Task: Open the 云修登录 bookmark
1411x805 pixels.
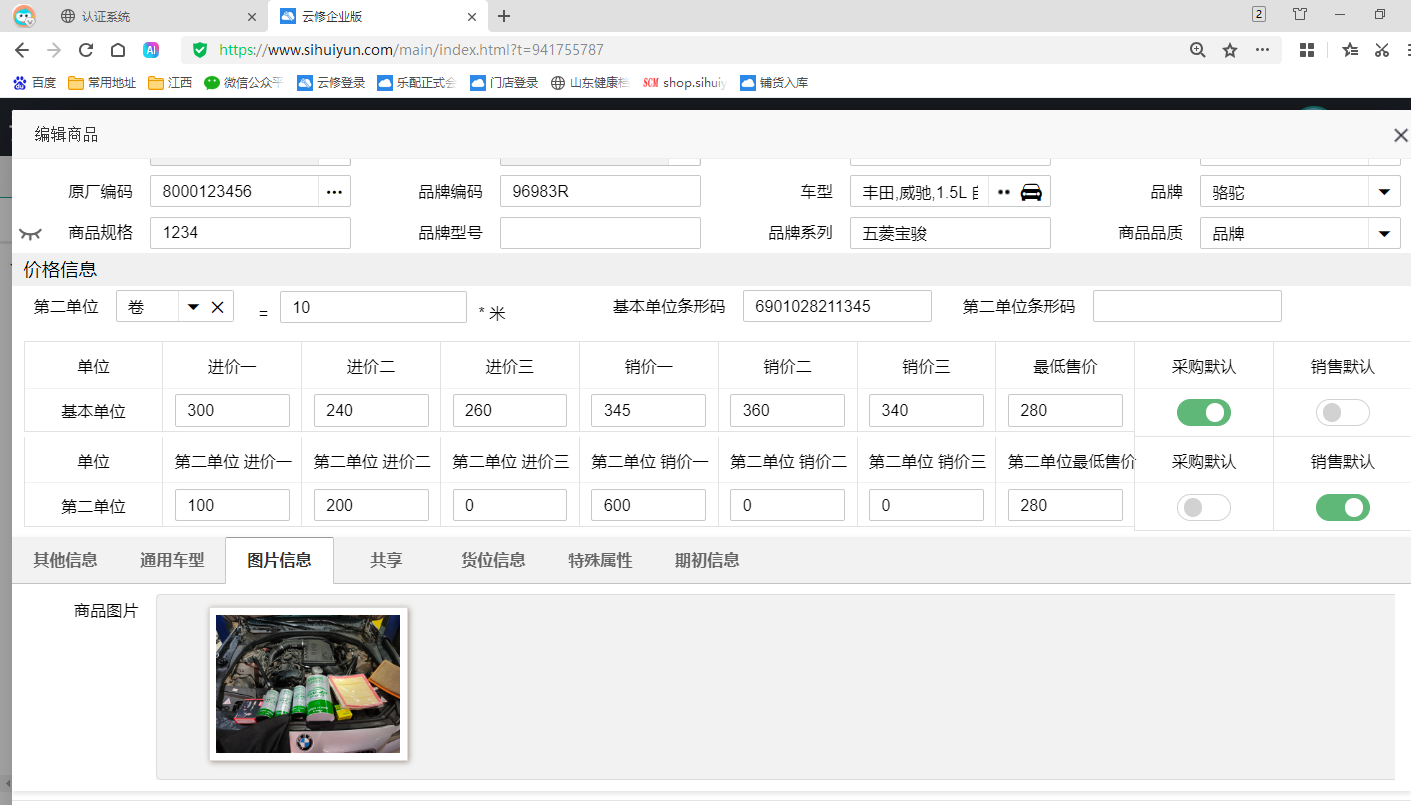Action: (331, 83)
